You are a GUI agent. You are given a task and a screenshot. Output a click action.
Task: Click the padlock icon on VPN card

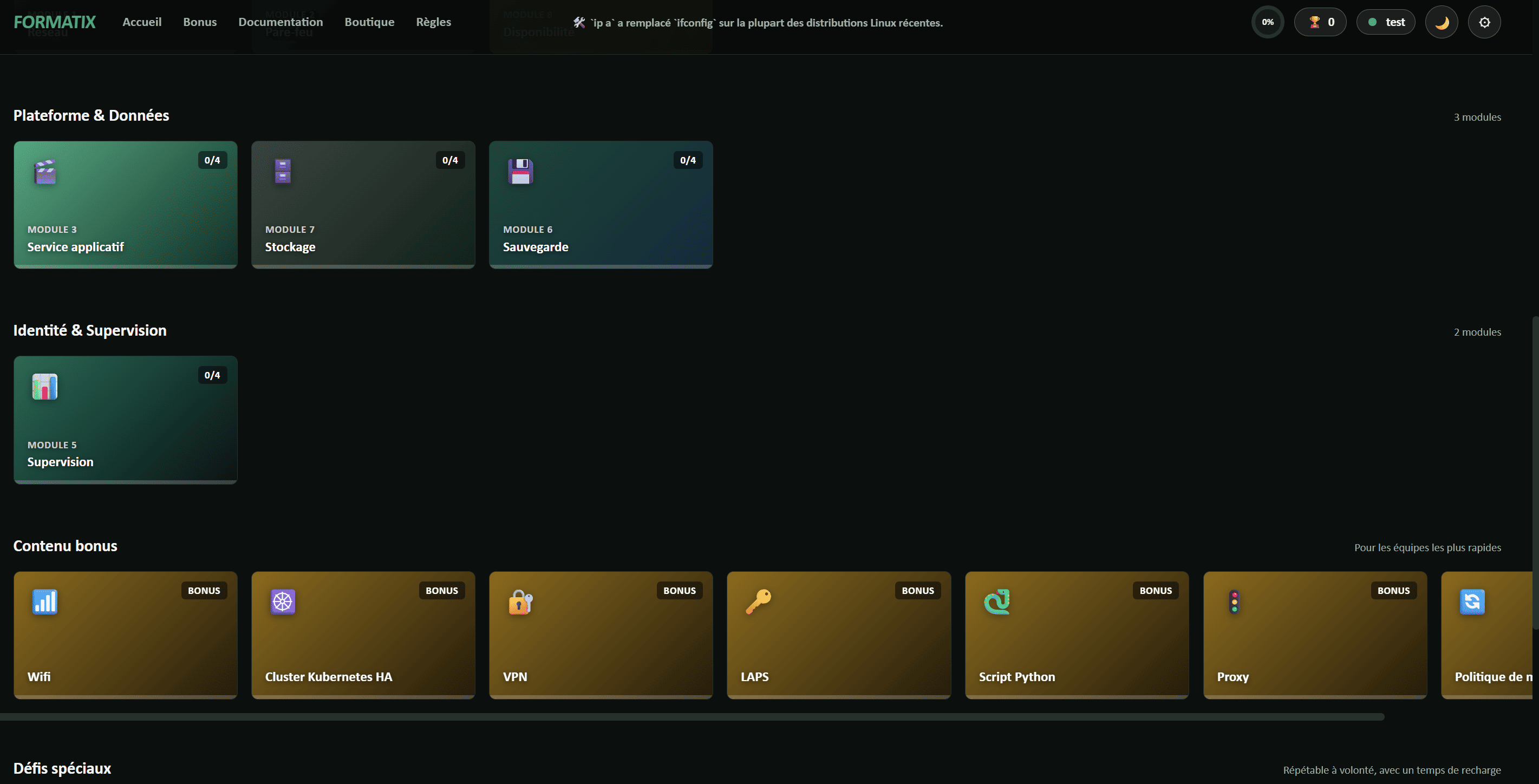(x=520, y=602)
